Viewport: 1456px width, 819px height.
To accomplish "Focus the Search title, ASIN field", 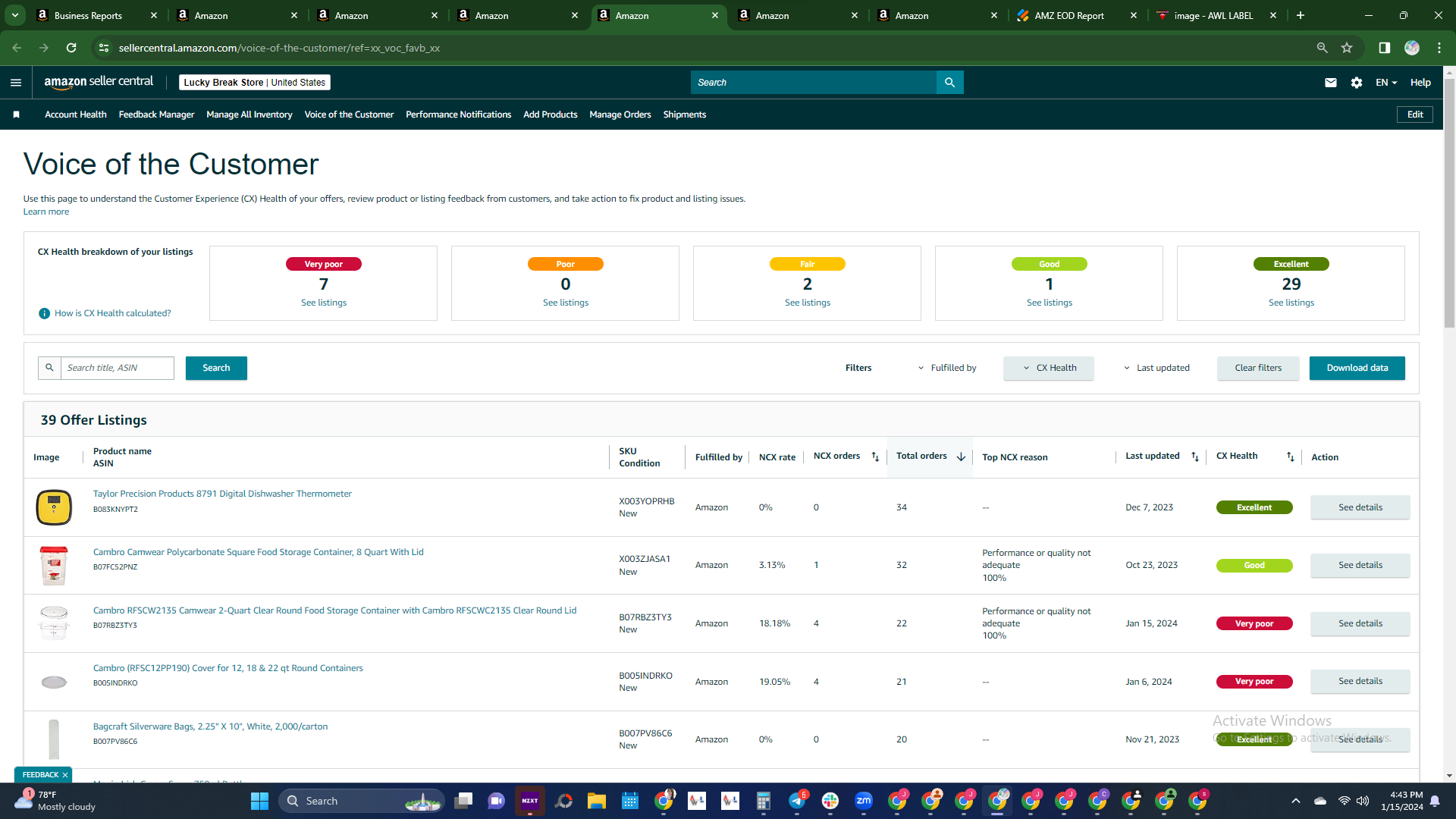I will 118,368.
